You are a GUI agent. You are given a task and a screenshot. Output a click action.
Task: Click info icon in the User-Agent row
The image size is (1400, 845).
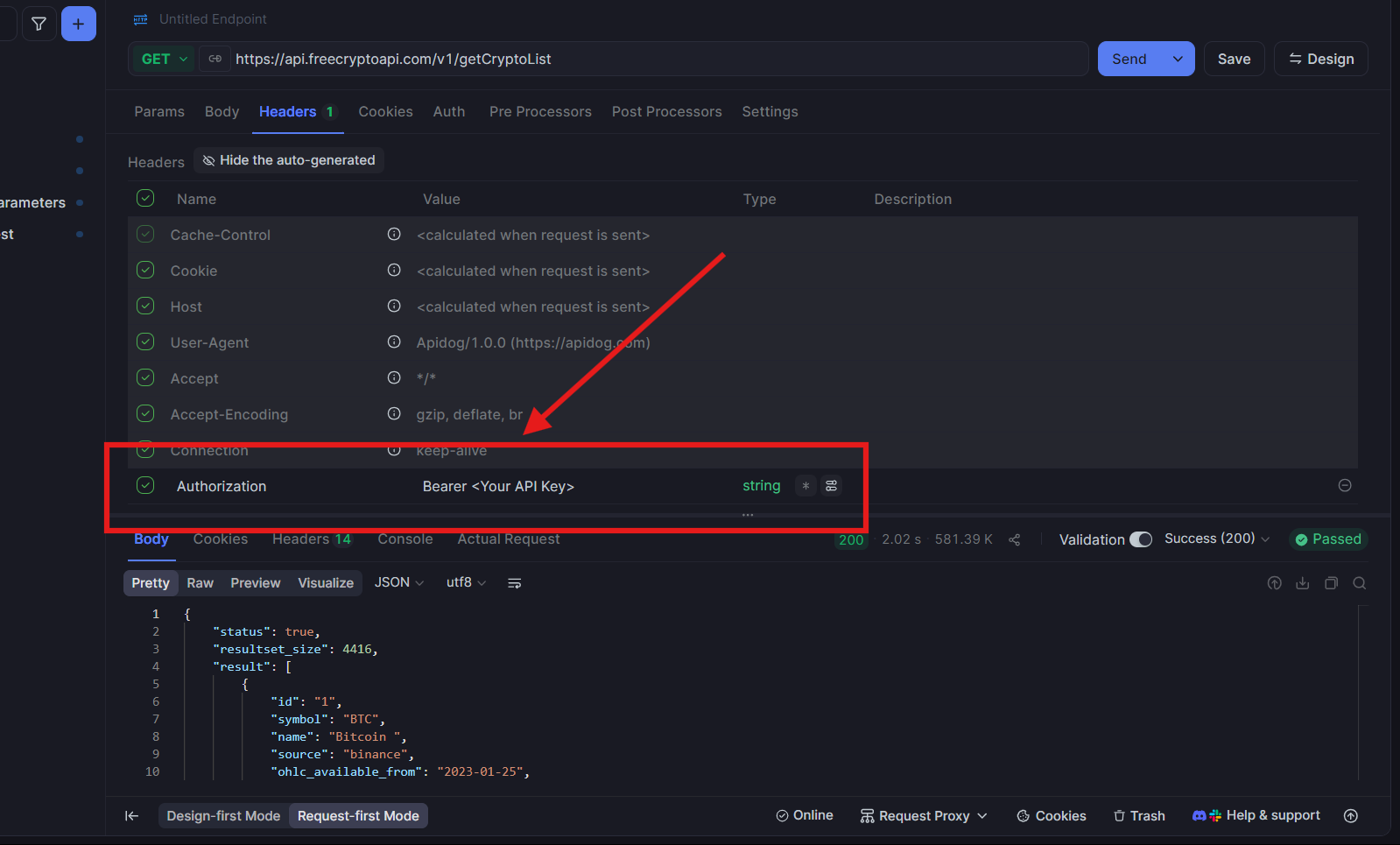(x=394, y=342)
